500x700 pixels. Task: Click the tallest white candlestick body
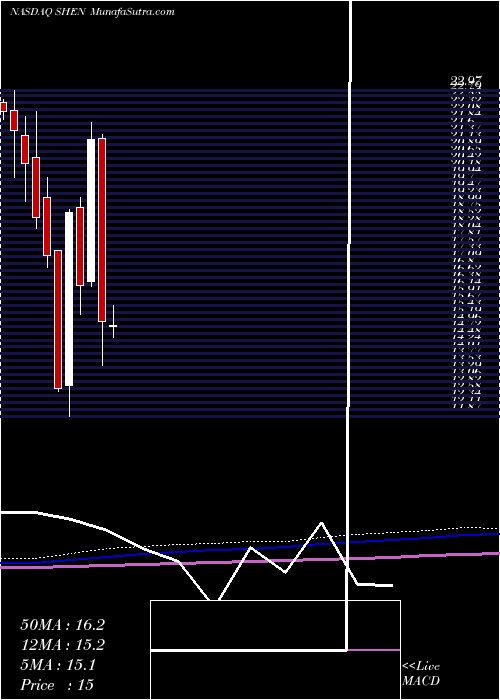click(69, 299)
